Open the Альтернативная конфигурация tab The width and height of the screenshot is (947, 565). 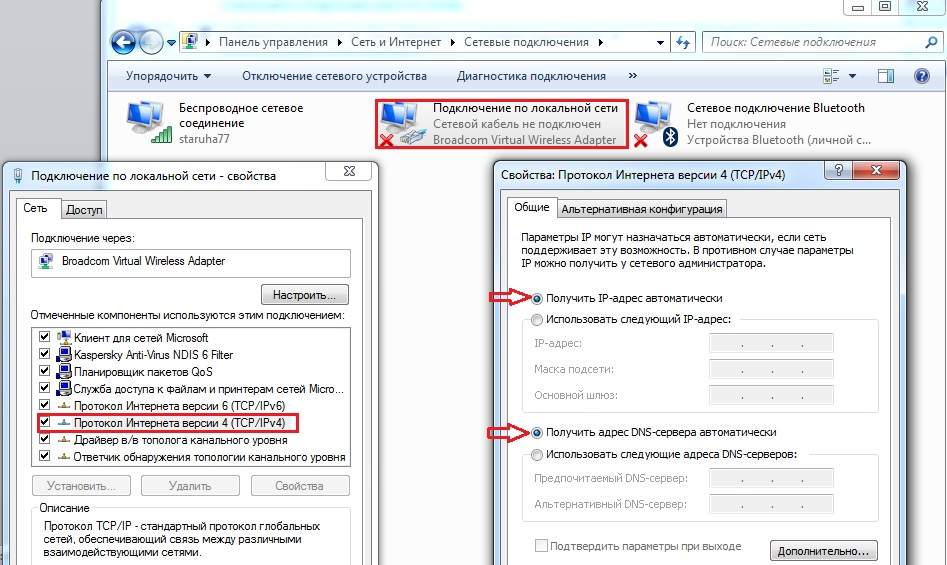pos(641,209)
